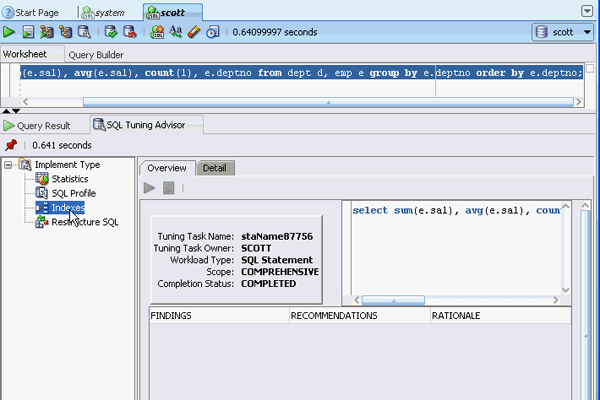Image resolution: width=600 pixels, height=400 pixels.
Task: Click the FINDINGS column header
Action: coord(219,316)
